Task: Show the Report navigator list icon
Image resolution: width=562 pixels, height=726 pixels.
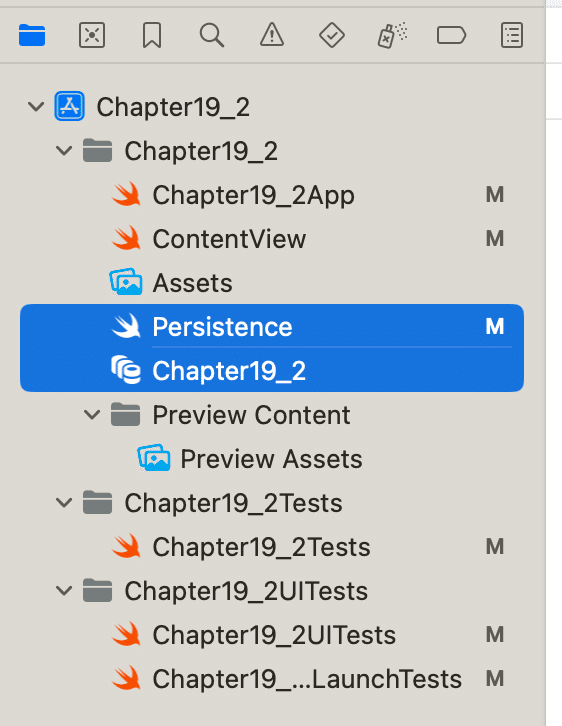Action: click(512, 35)
